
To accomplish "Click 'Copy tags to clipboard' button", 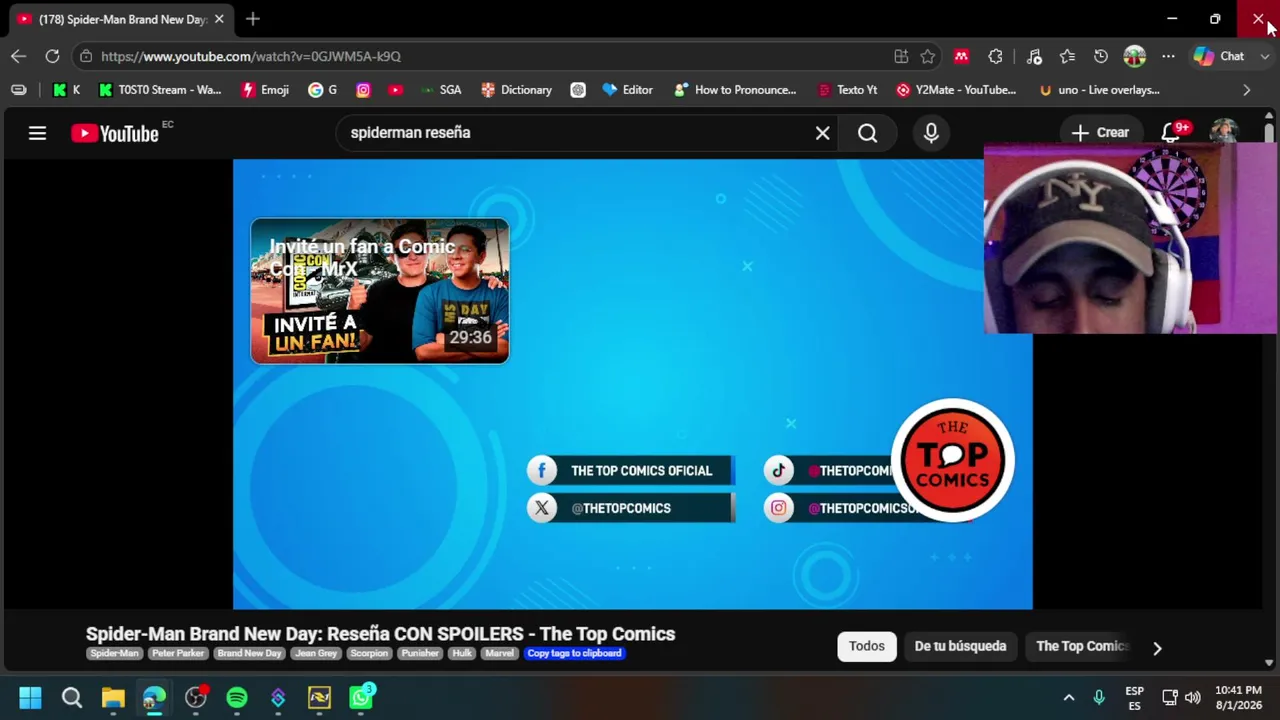I will [x=574, y=653].
